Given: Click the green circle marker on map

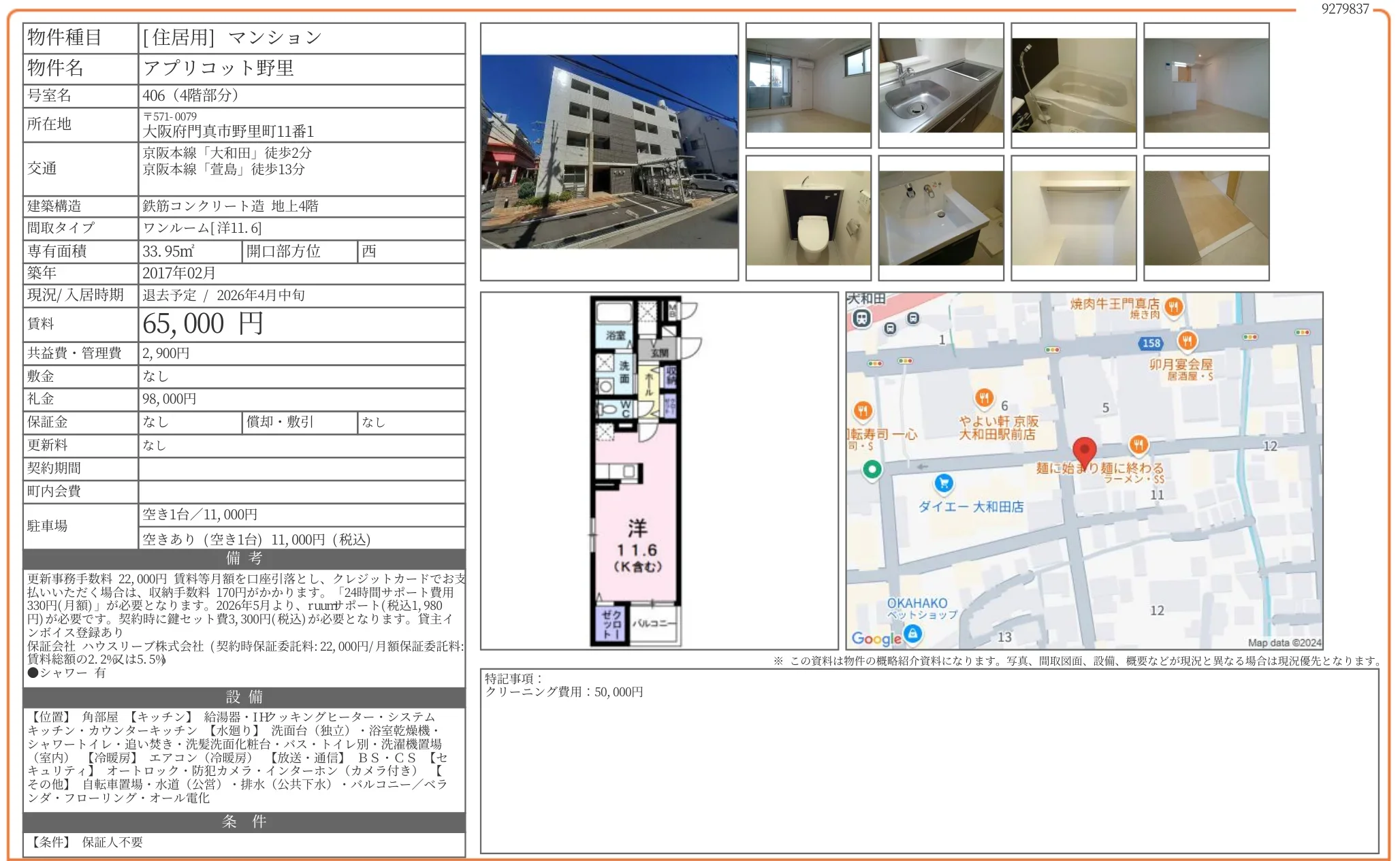Looking at the screenshot, I should 872,469.
